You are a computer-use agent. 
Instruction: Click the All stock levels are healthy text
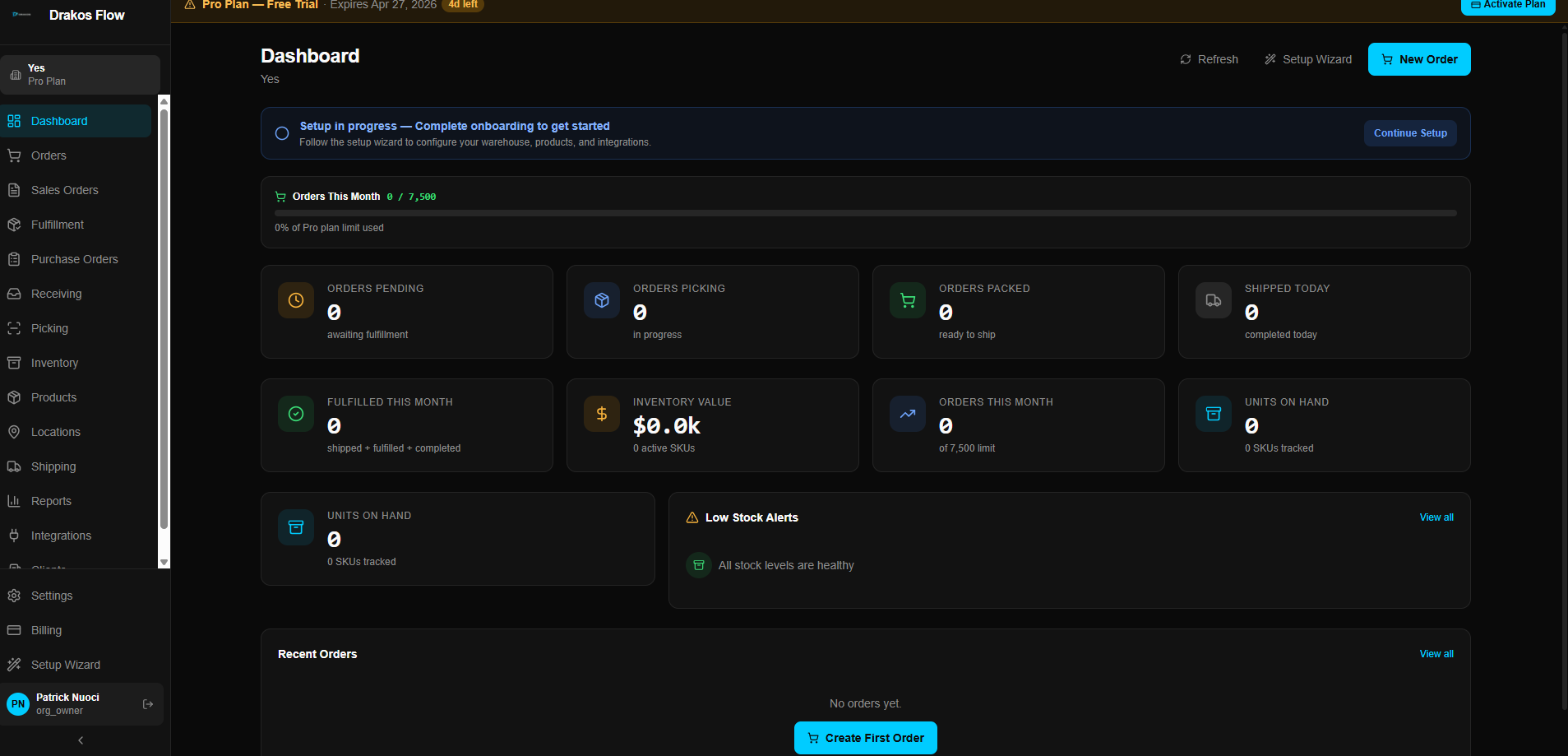pyautogui.click(x=786, y=565)
